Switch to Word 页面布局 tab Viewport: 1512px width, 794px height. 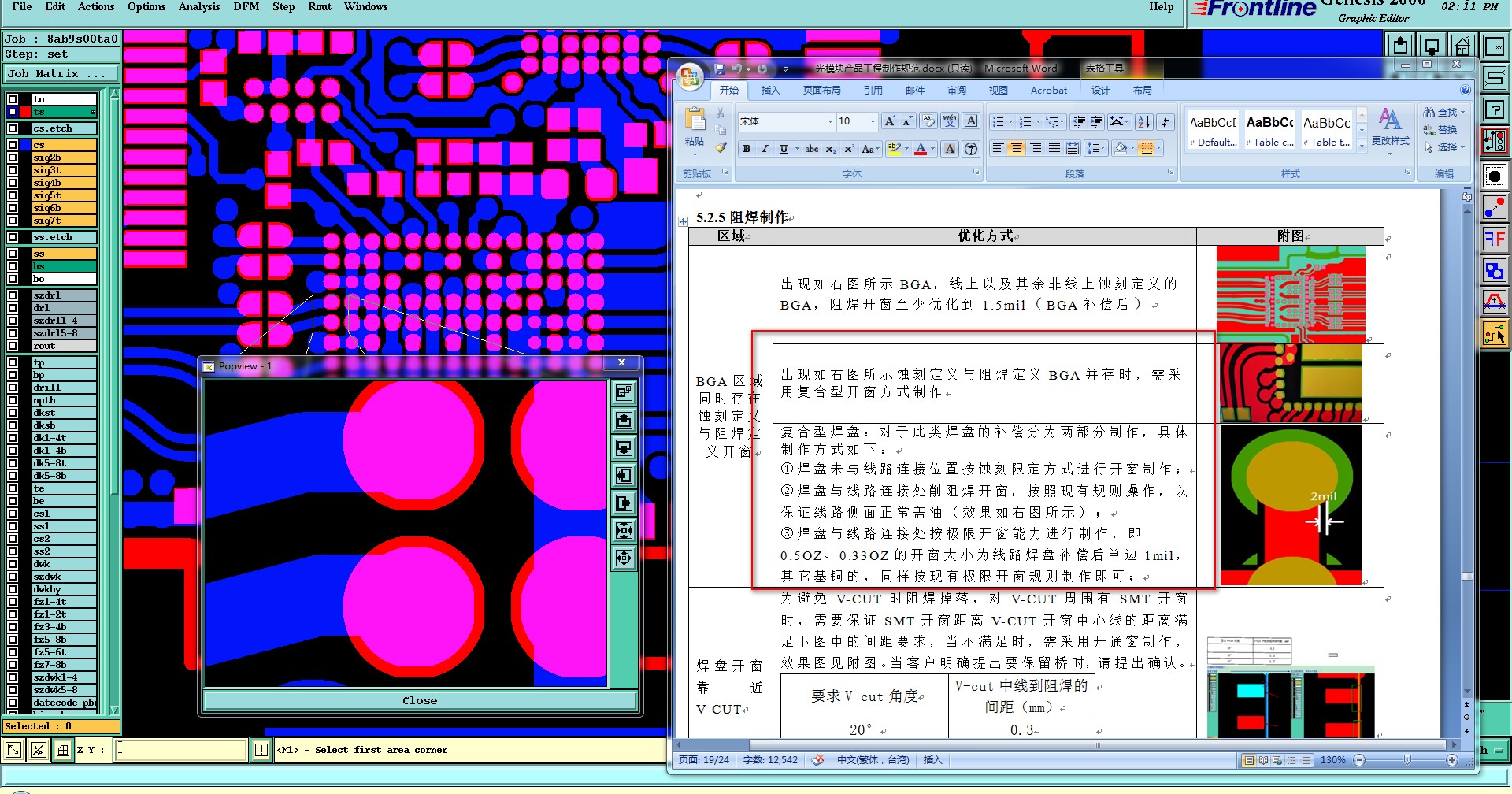click(821, 91)
